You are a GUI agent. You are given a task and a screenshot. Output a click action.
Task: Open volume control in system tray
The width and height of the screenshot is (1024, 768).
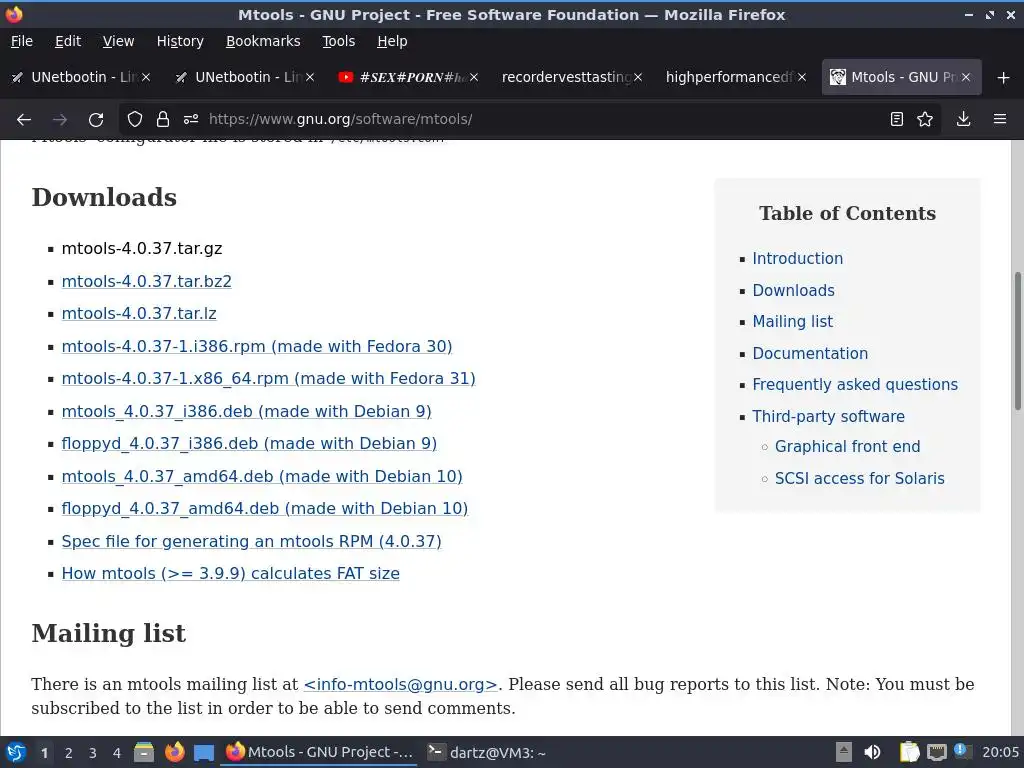point(872,752)
